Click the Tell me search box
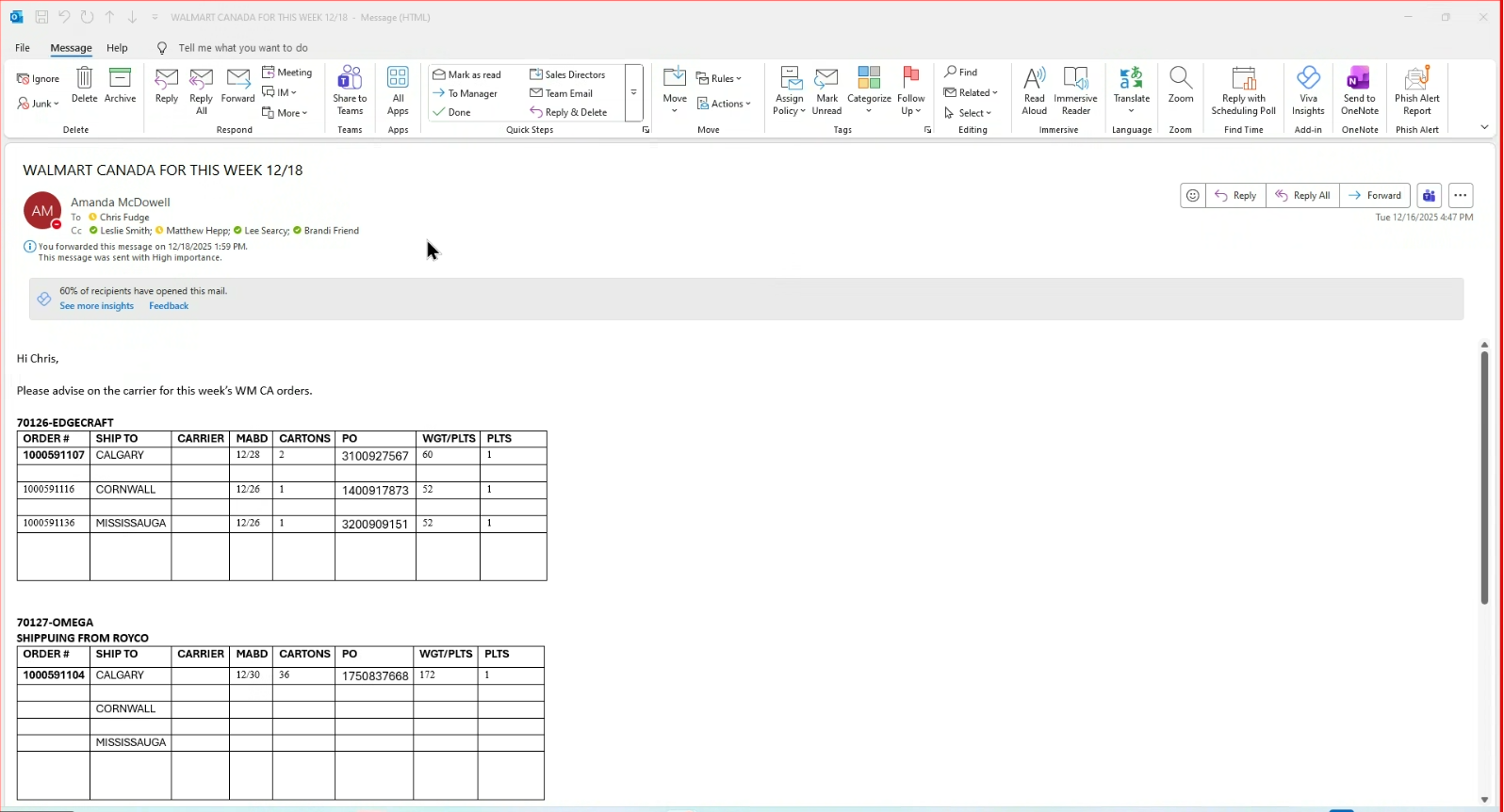 pos(243,48)
